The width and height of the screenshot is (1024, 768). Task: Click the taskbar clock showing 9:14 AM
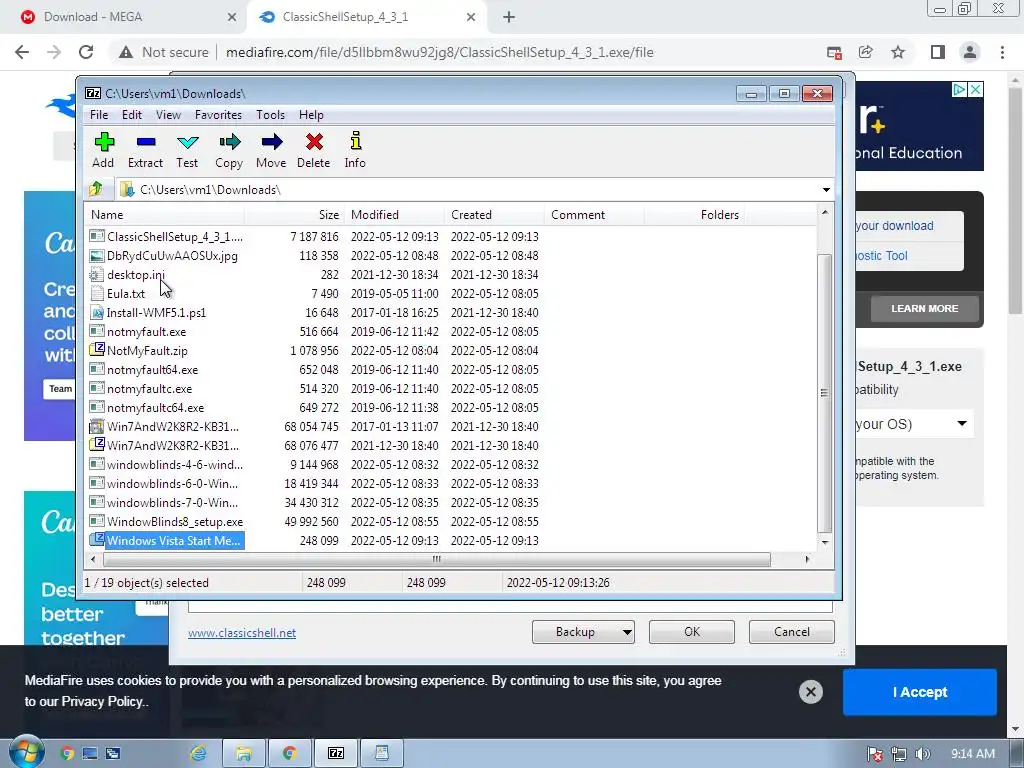click(x=972, y=754)
